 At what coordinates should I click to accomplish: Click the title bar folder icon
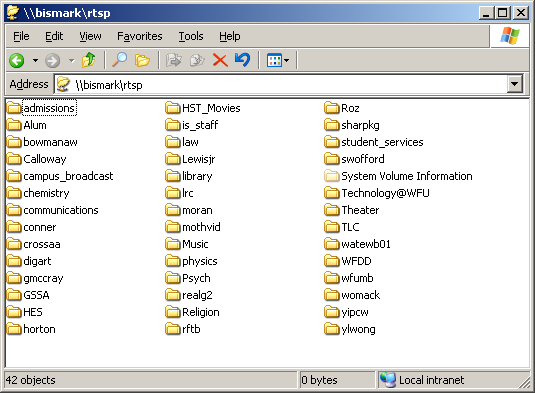[14, 13]
